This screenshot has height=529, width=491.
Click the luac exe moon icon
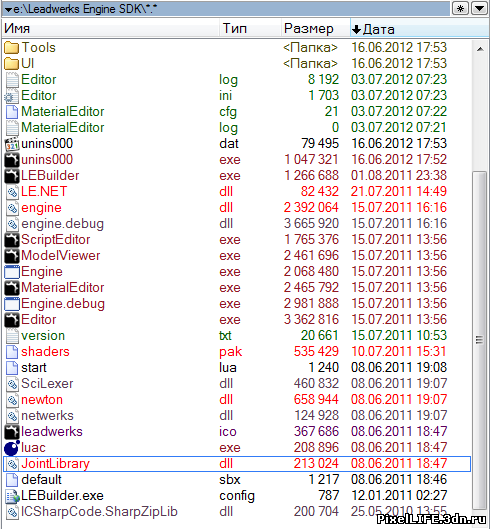tap(12, 448)
